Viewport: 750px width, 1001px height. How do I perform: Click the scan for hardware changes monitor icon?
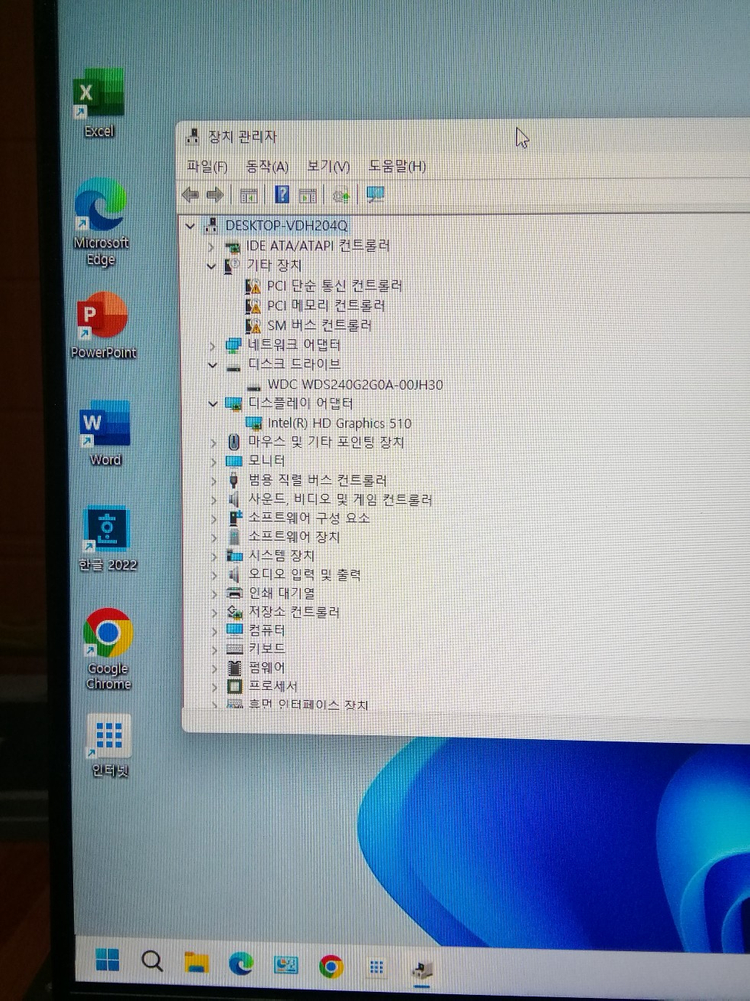click(375, 195)
